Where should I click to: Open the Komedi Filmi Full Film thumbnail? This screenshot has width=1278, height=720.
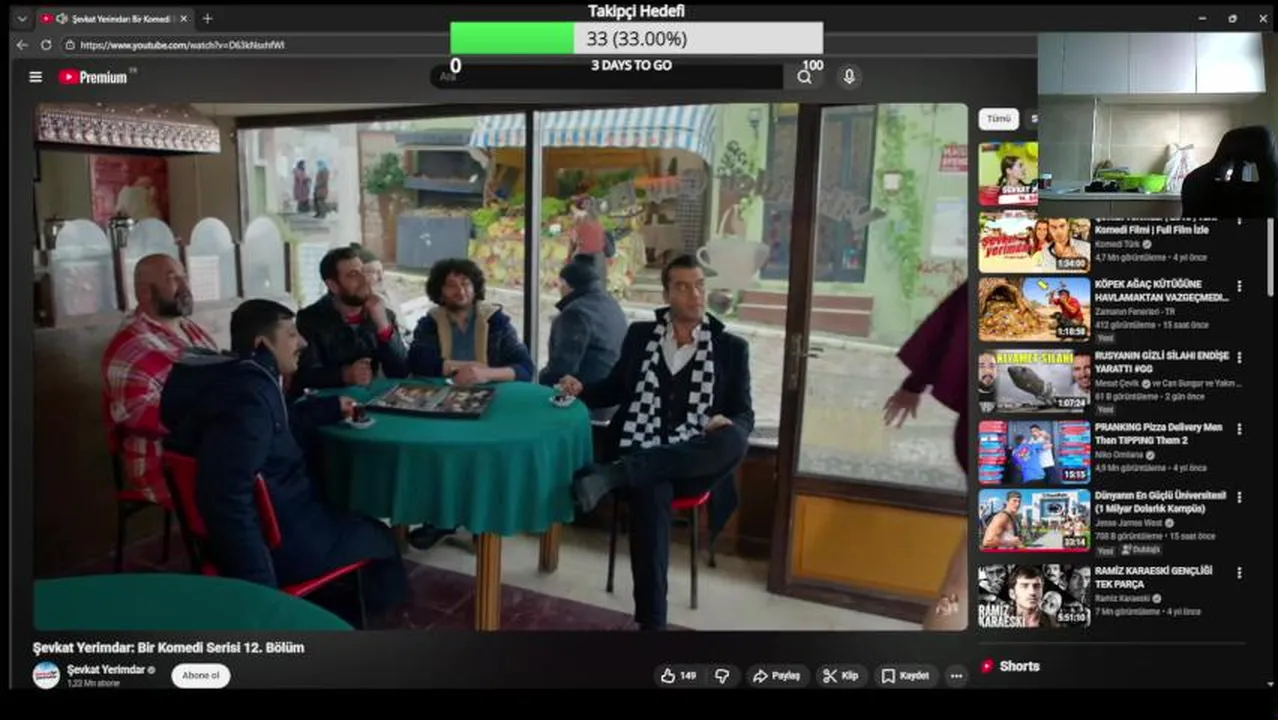1034,241
